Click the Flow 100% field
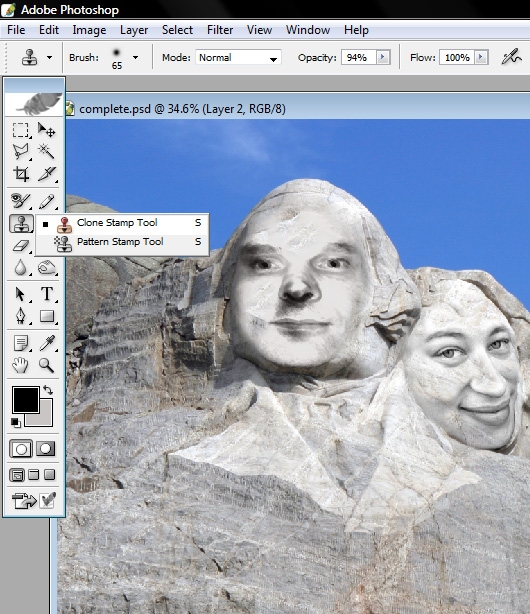Screen dimensions: 530x614 pyautogui.click(x=457, y=58)
